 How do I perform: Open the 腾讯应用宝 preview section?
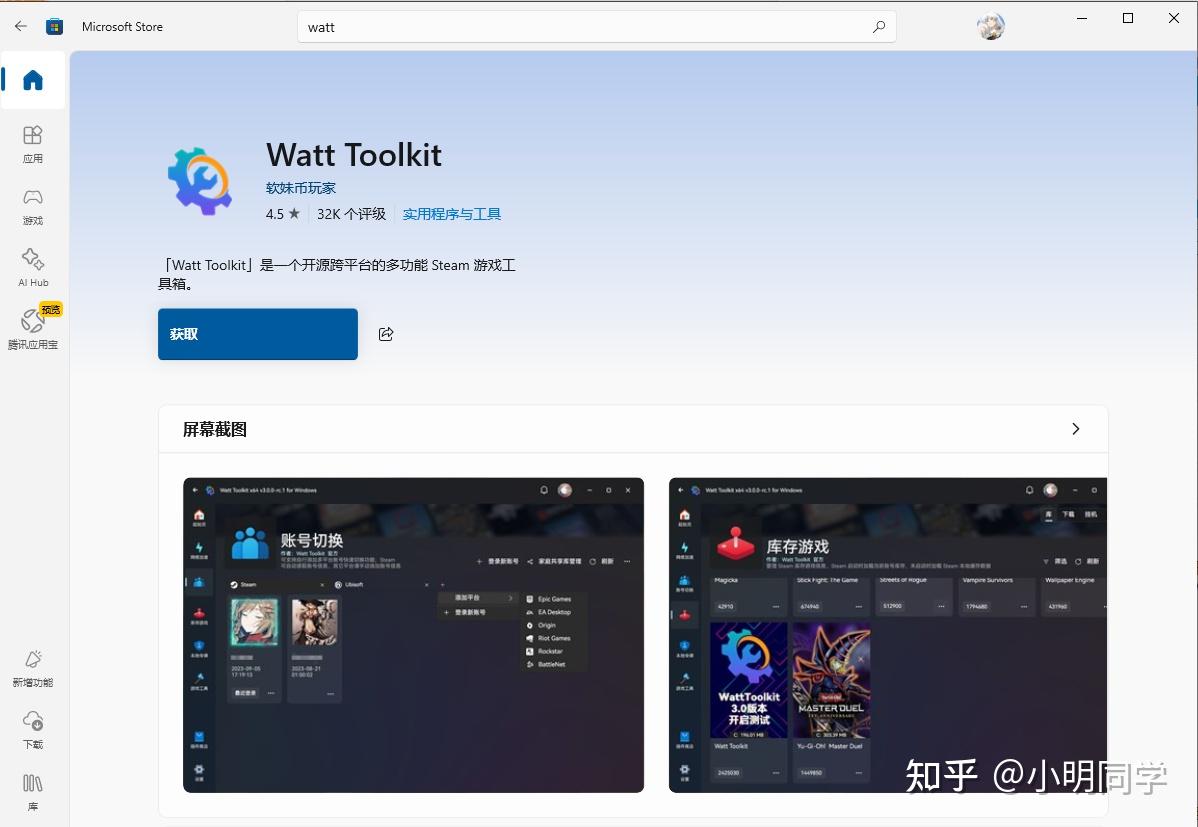point(32,330)
